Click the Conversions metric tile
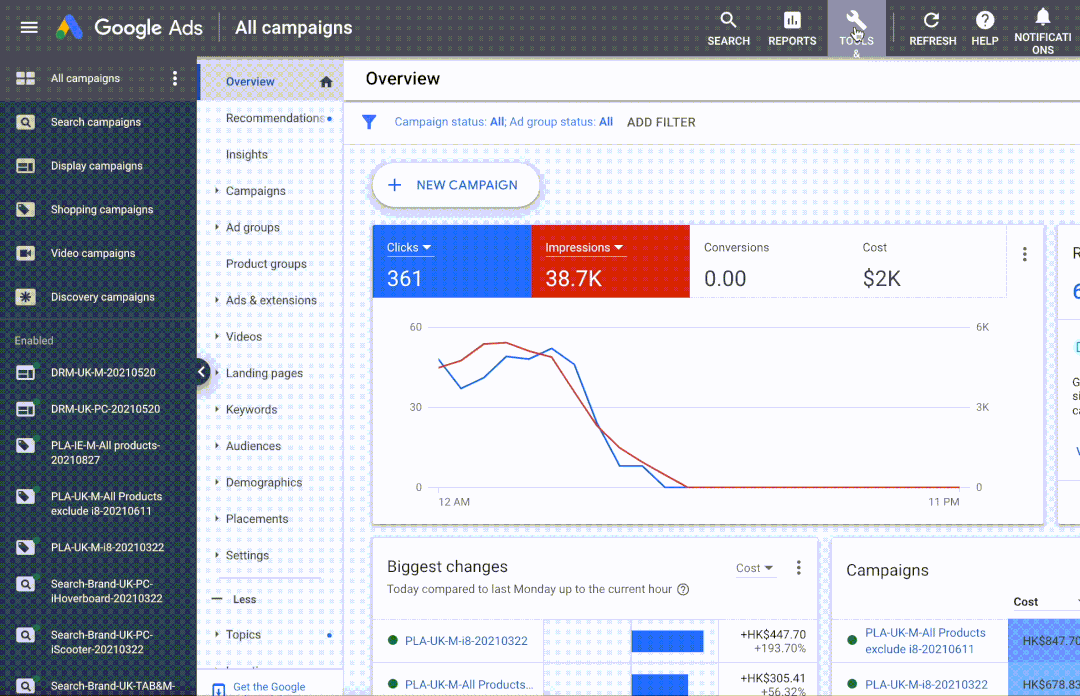The width and height of the screenshot is (1080, 696). point(768,262)
